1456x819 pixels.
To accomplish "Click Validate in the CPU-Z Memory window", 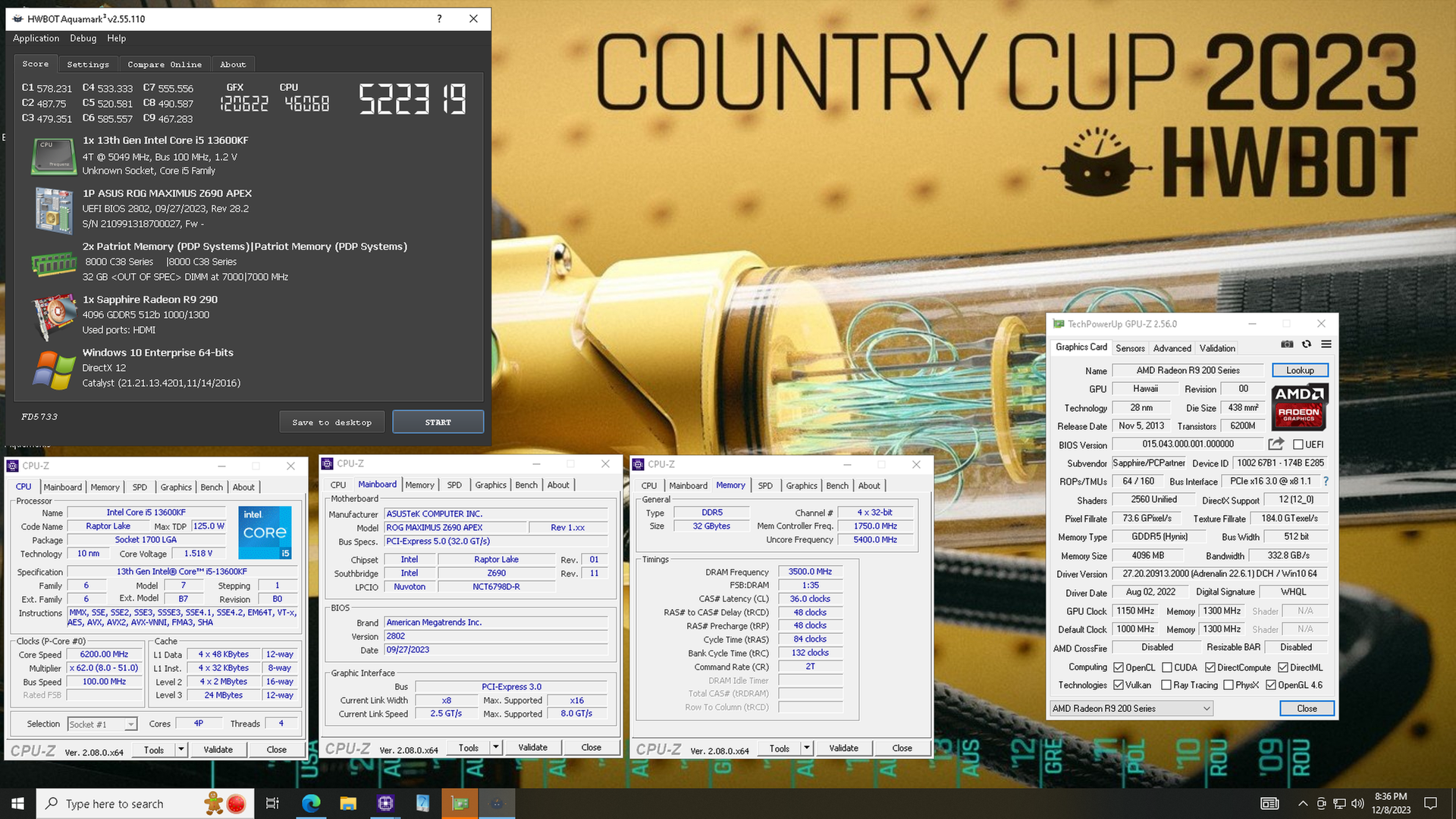I will pyautogui.click(x=844, y=748).
